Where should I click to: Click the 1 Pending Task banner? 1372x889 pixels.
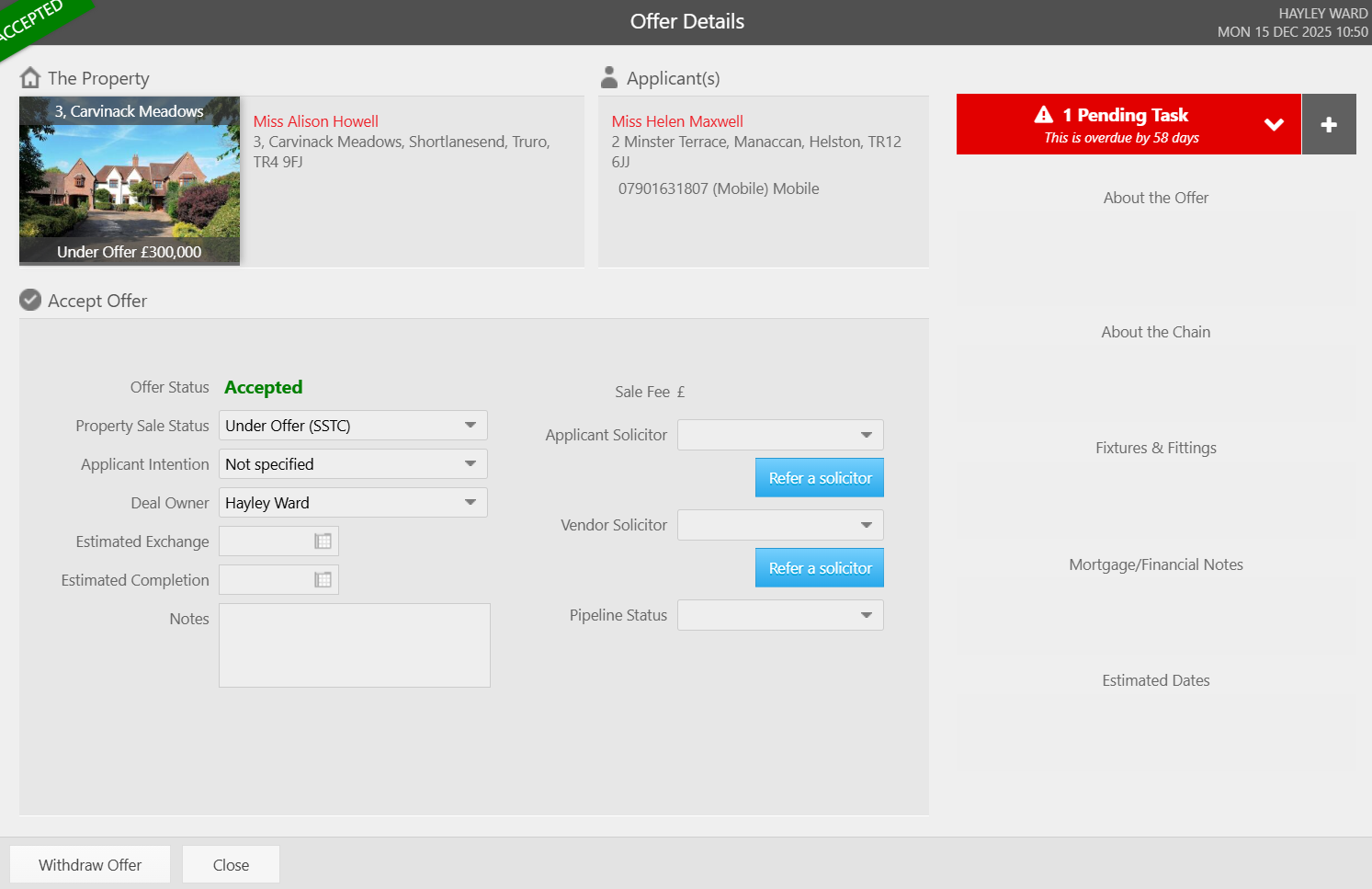[x=1128, y=124]
